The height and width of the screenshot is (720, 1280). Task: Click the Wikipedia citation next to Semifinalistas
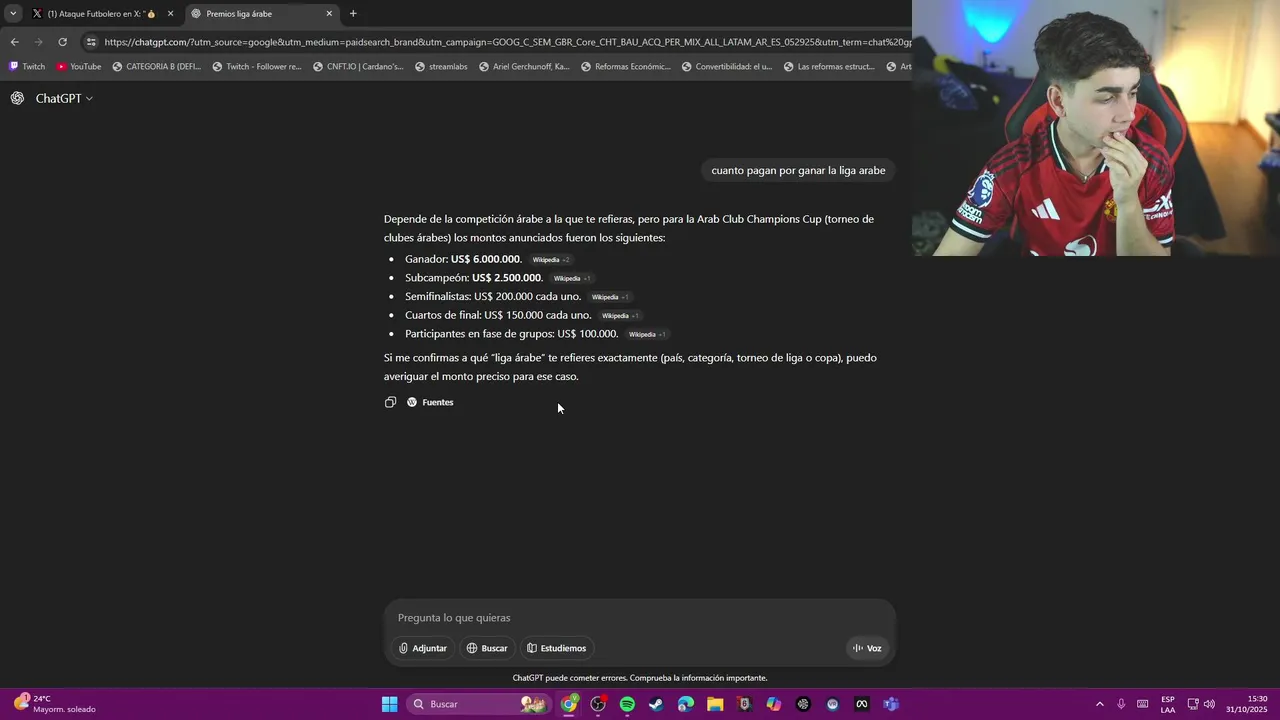coord(610,297)
